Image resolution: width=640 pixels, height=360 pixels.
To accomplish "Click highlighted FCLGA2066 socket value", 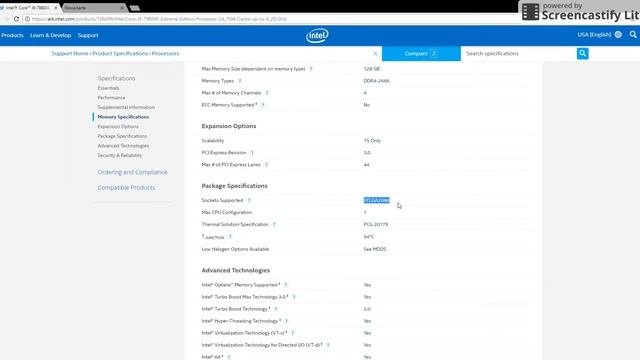I will (376, 200).
